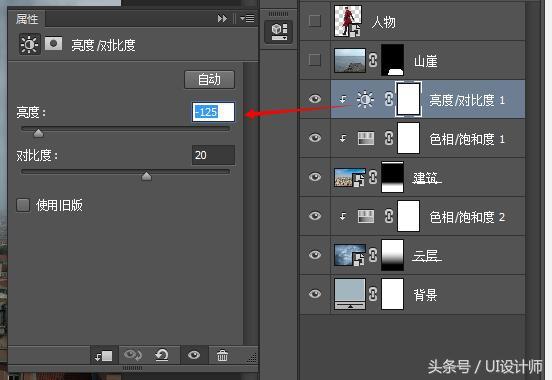Hide the 背景 layer
The height and width of the screenshot is (380, 552).
pos(315,293)
